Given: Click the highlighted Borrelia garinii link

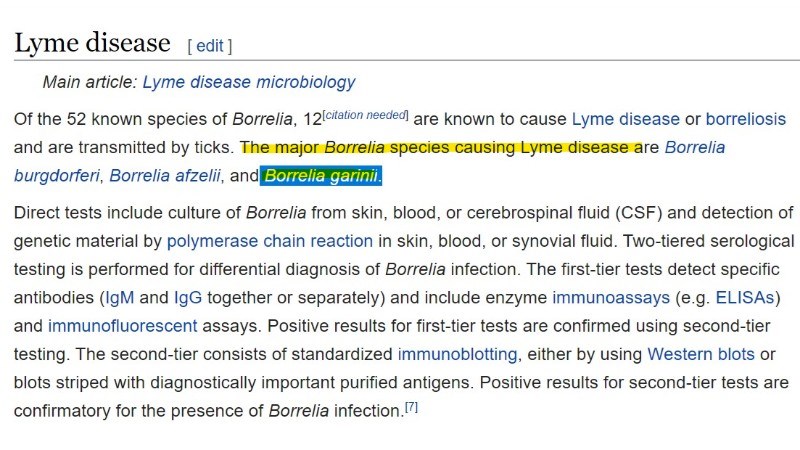Looking at the screenshot, I should 321,176.
